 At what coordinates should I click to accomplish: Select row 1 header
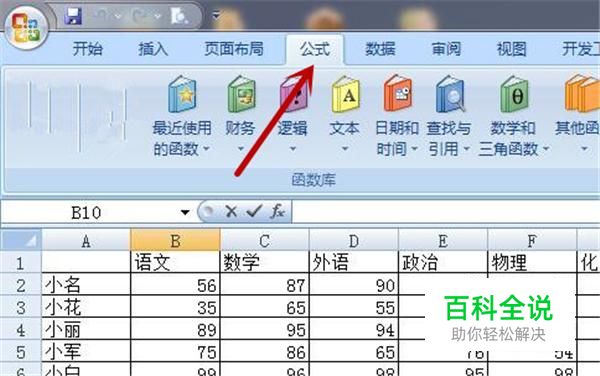(x=21, y=263)
